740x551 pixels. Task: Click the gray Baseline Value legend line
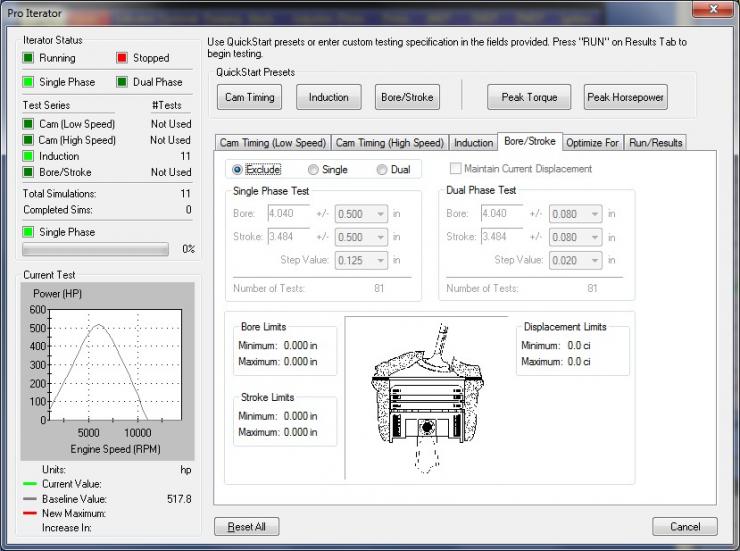[x=30, y=499]
